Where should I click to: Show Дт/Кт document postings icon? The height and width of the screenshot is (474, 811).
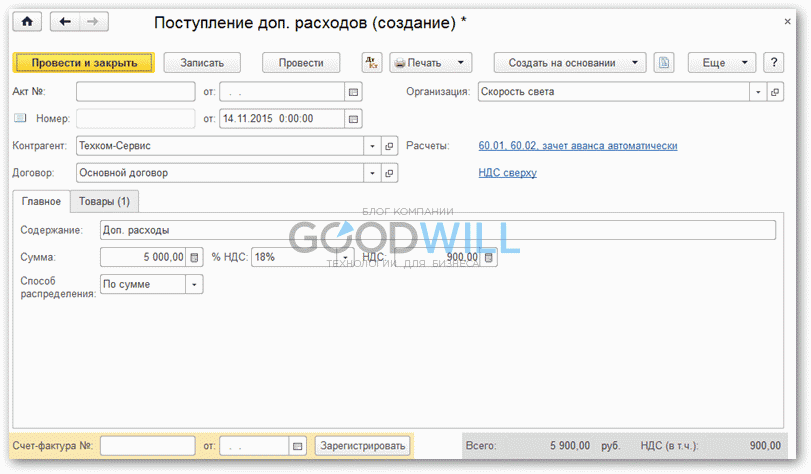tap(372, 63)
